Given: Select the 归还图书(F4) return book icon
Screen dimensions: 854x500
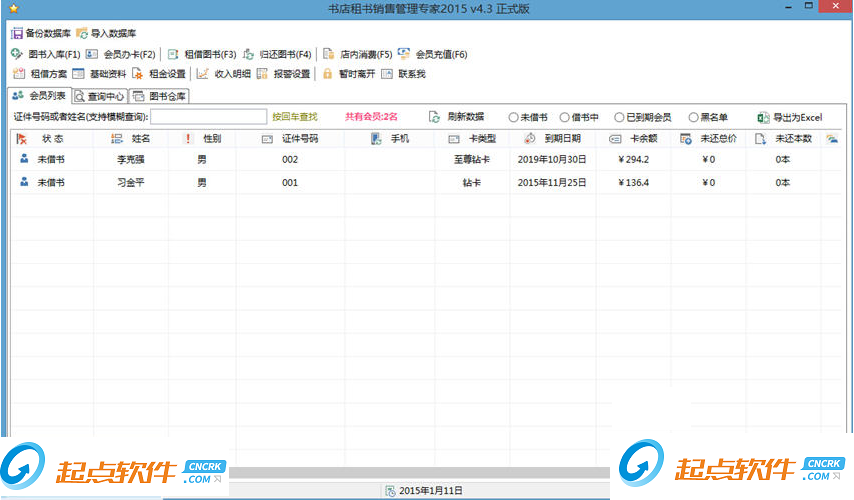Looking at the screenshot, I should (248, 54).
